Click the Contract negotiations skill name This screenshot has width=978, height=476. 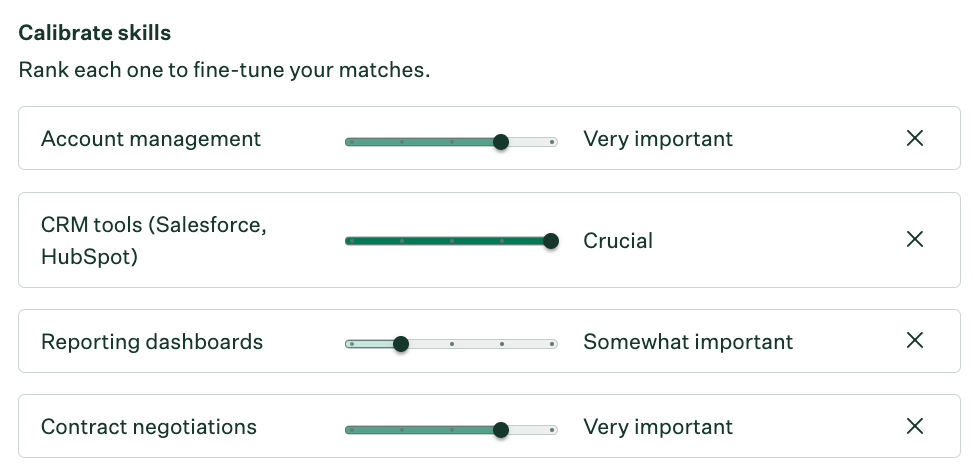pos(149,427)
